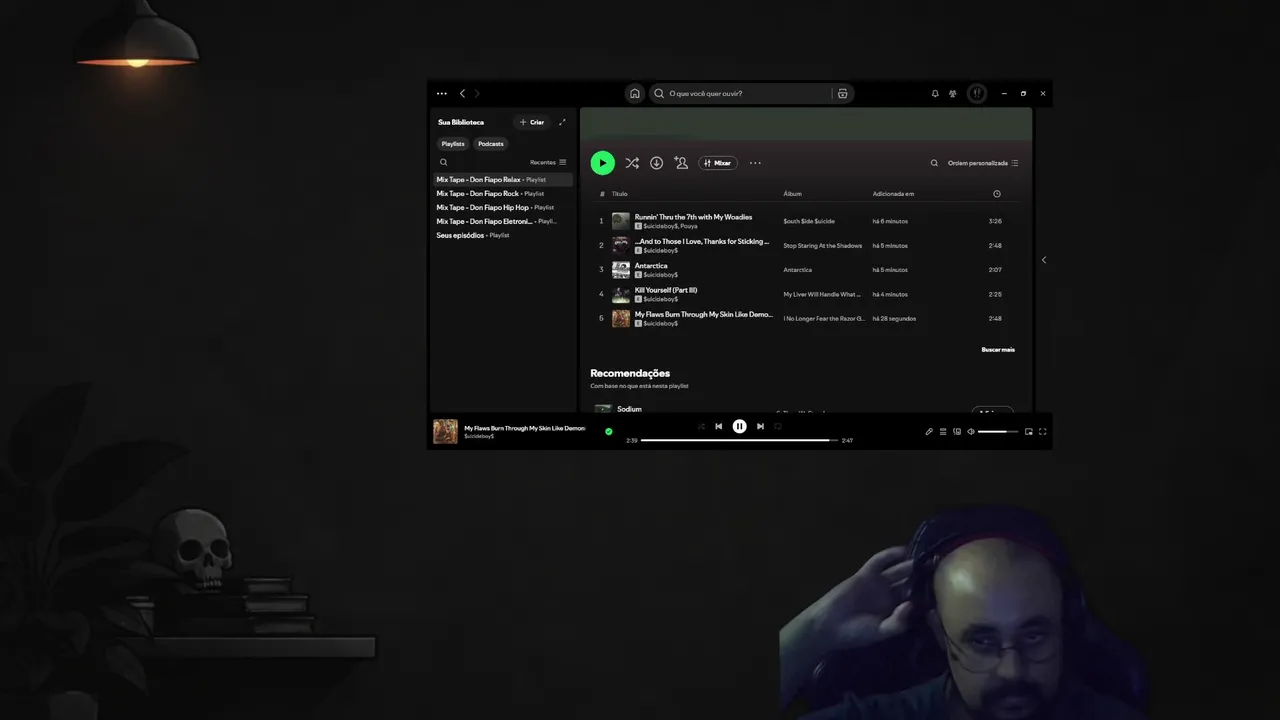The image size is (1280, 720).
Task: Open Mix Tape - Don Fiapo Hip Hop playlist
Action: (x=503, y=208)
